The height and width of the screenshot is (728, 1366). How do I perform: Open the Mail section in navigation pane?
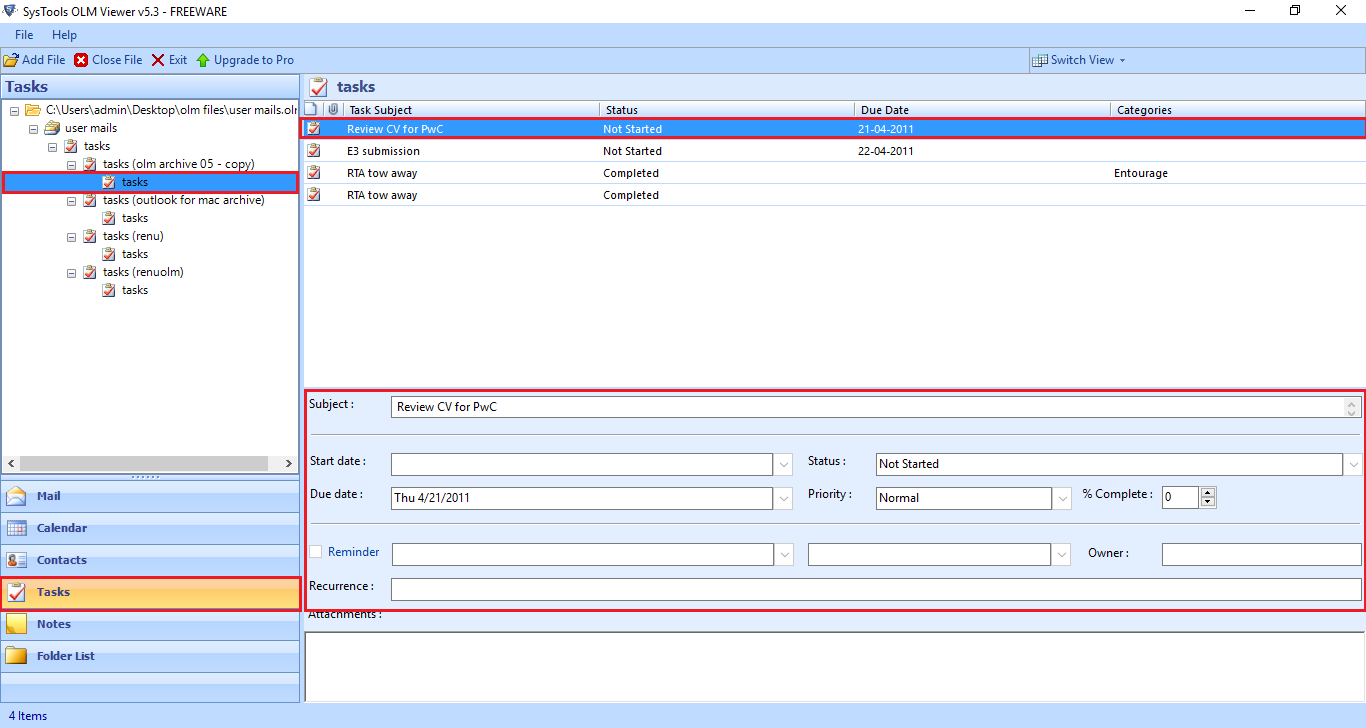click(150, 496)
